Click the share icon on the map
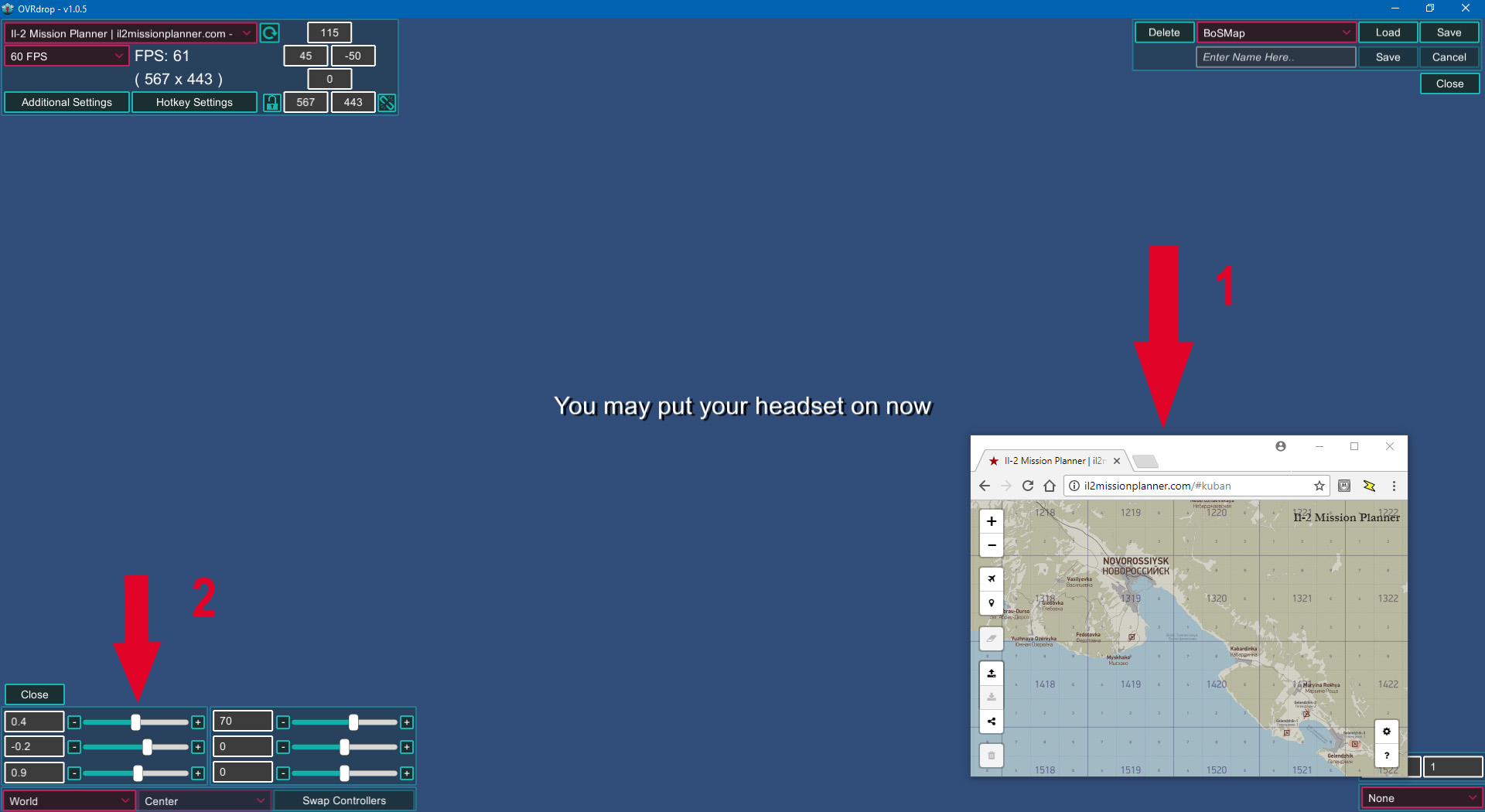 pyautogui.click(x=992, y=722)
